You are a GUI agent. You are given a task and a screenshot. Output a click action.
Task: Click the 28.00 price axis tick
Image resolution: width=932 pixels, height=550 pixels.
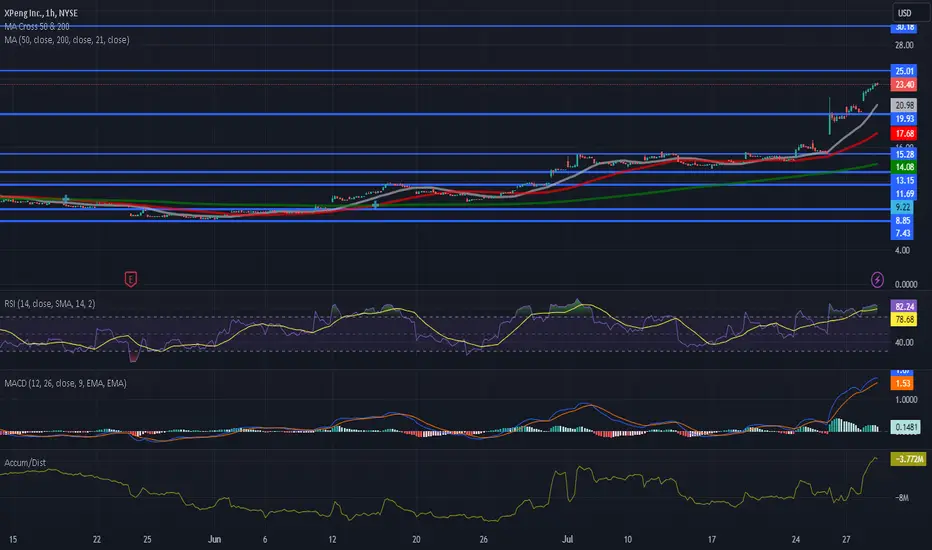tap(904, 45)
